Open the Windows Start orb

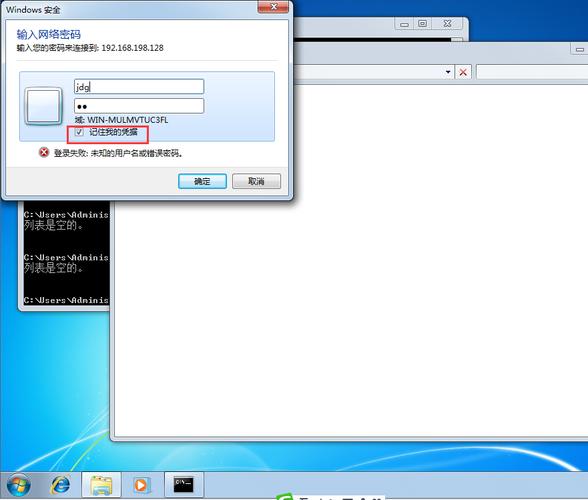tap(18, 485)
